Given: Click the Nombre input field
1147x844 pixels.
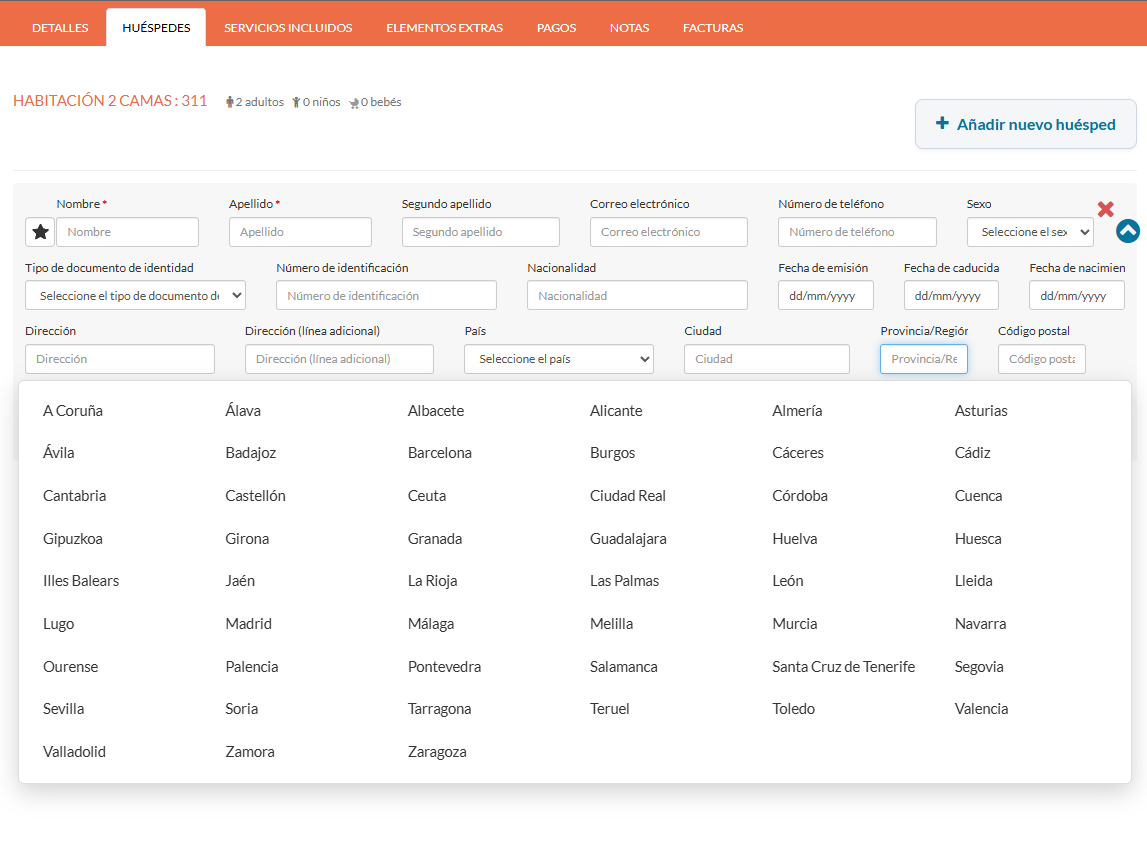Looking at the screenshot, I should click(127, 232).
